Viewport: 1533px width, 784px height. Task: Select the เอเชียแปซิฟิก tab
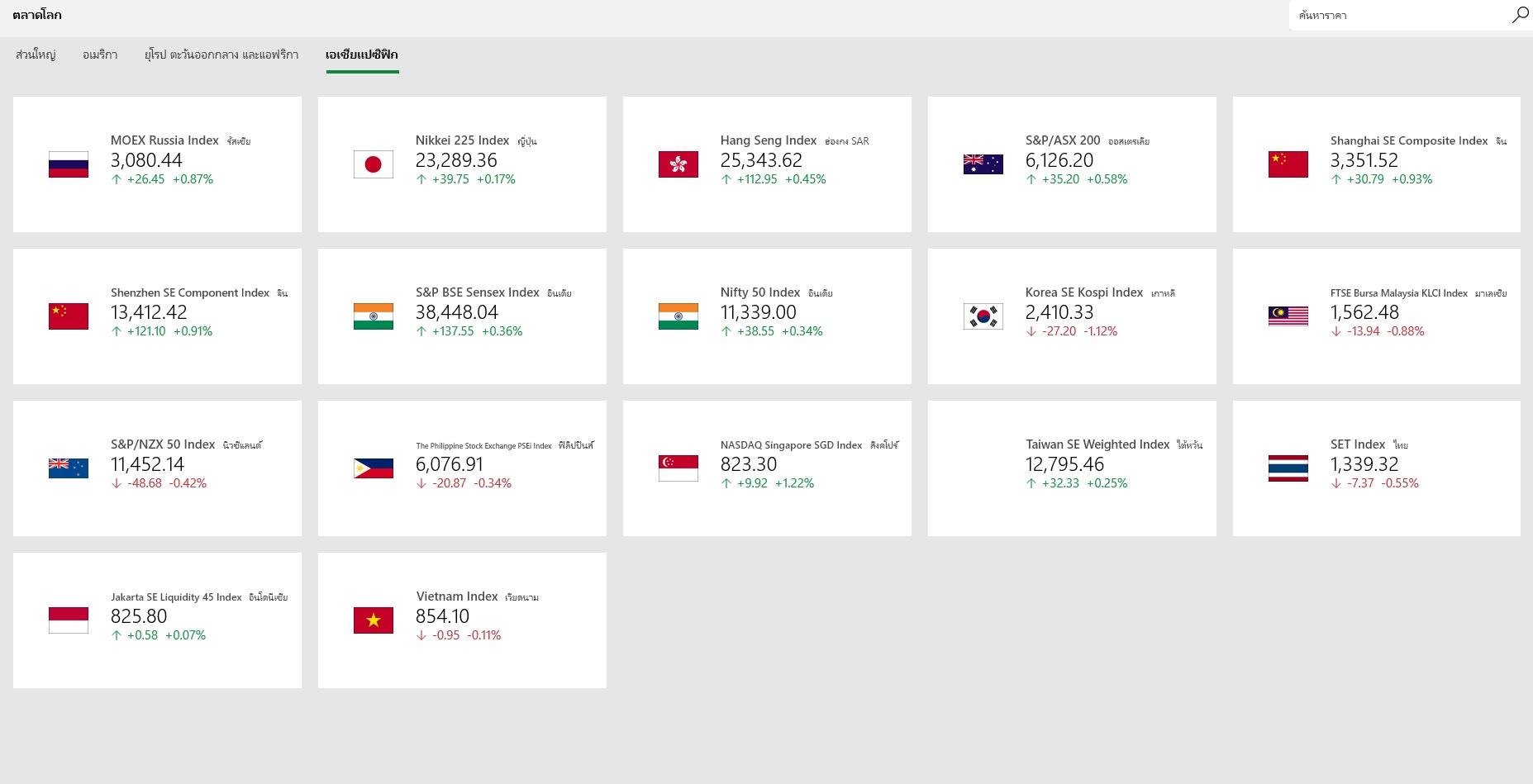click(x=362, y=55)
